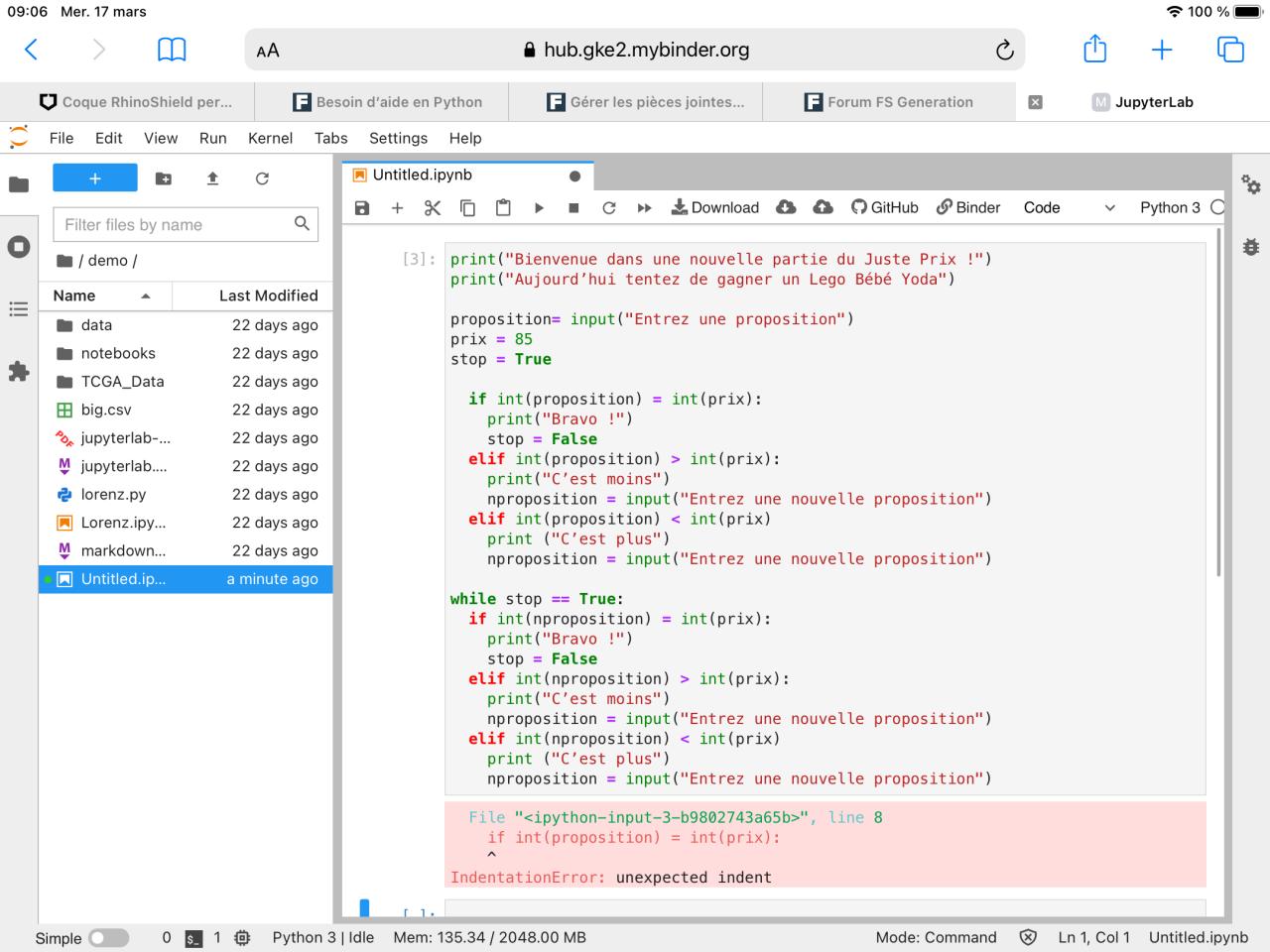Refresh the file list

(x=262, y=178)
